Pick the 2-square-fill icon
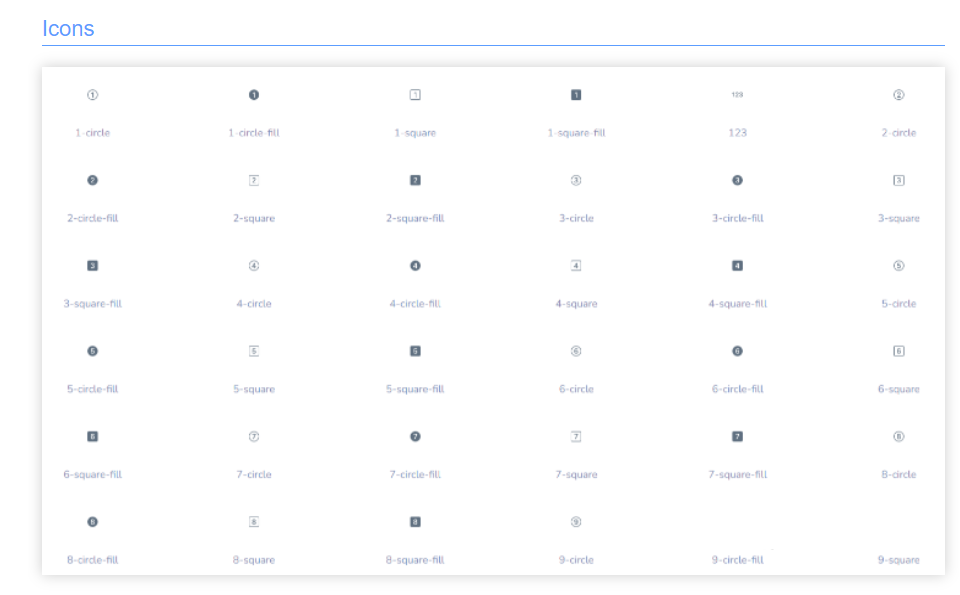The height and width of the screenshot is (595, 960). pyautogui.click(x=415, y=180)
